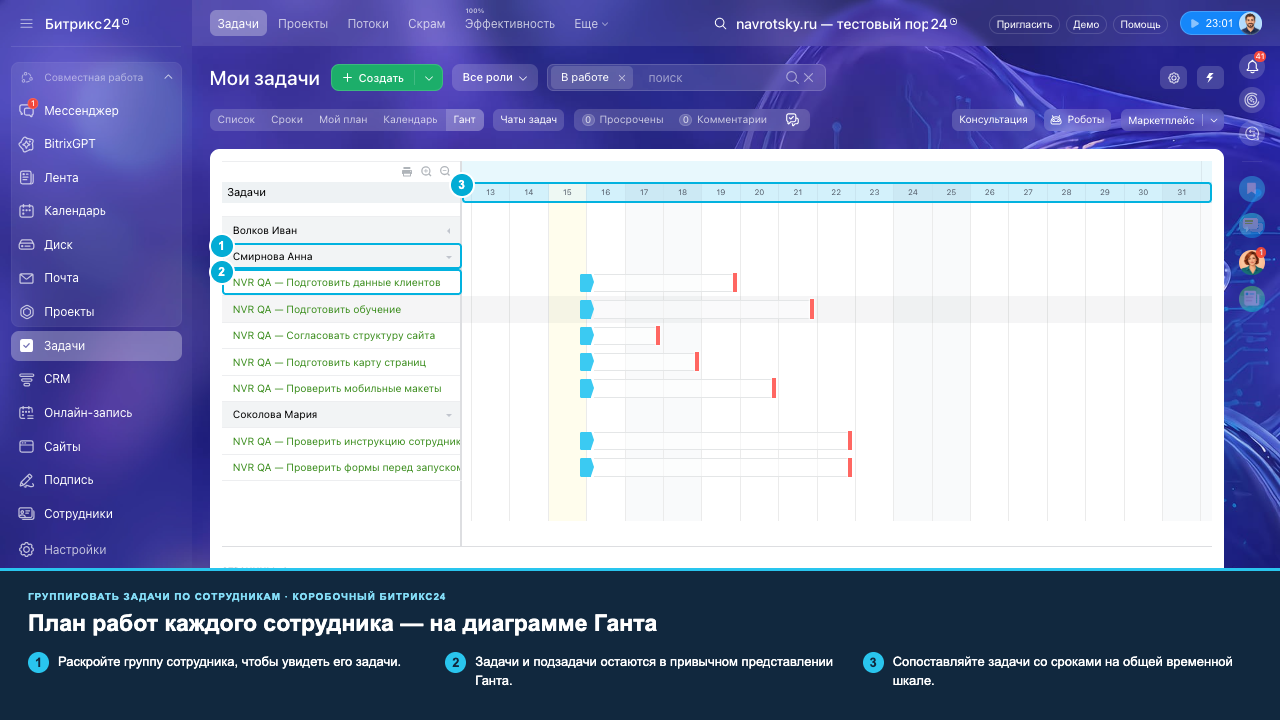Zoom in the Gantt timeline

(427, 172)
